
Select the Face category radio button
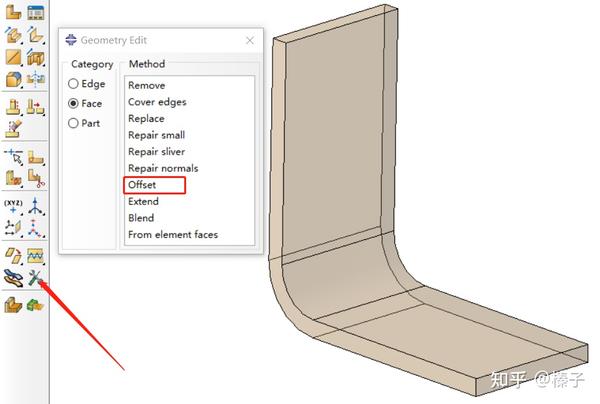(x=85, y=103)
